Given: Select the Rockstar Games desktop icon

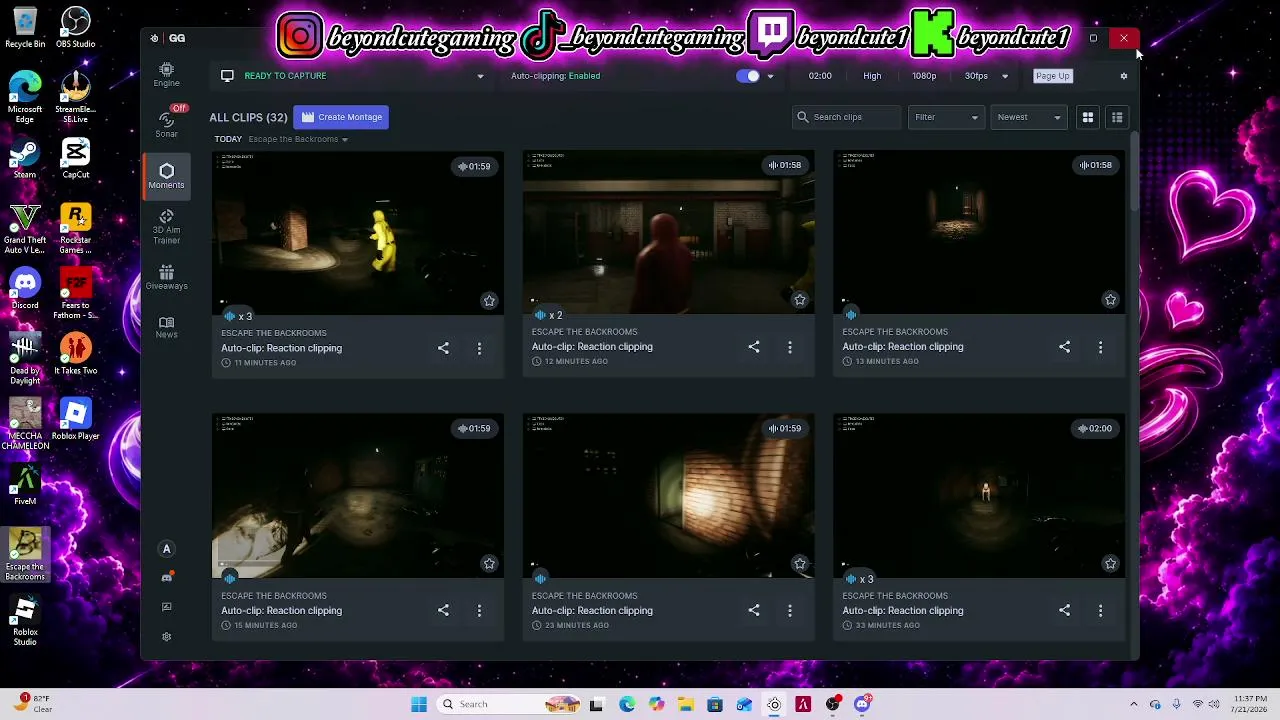Looking at the screenshot, I should click(75, 229).
